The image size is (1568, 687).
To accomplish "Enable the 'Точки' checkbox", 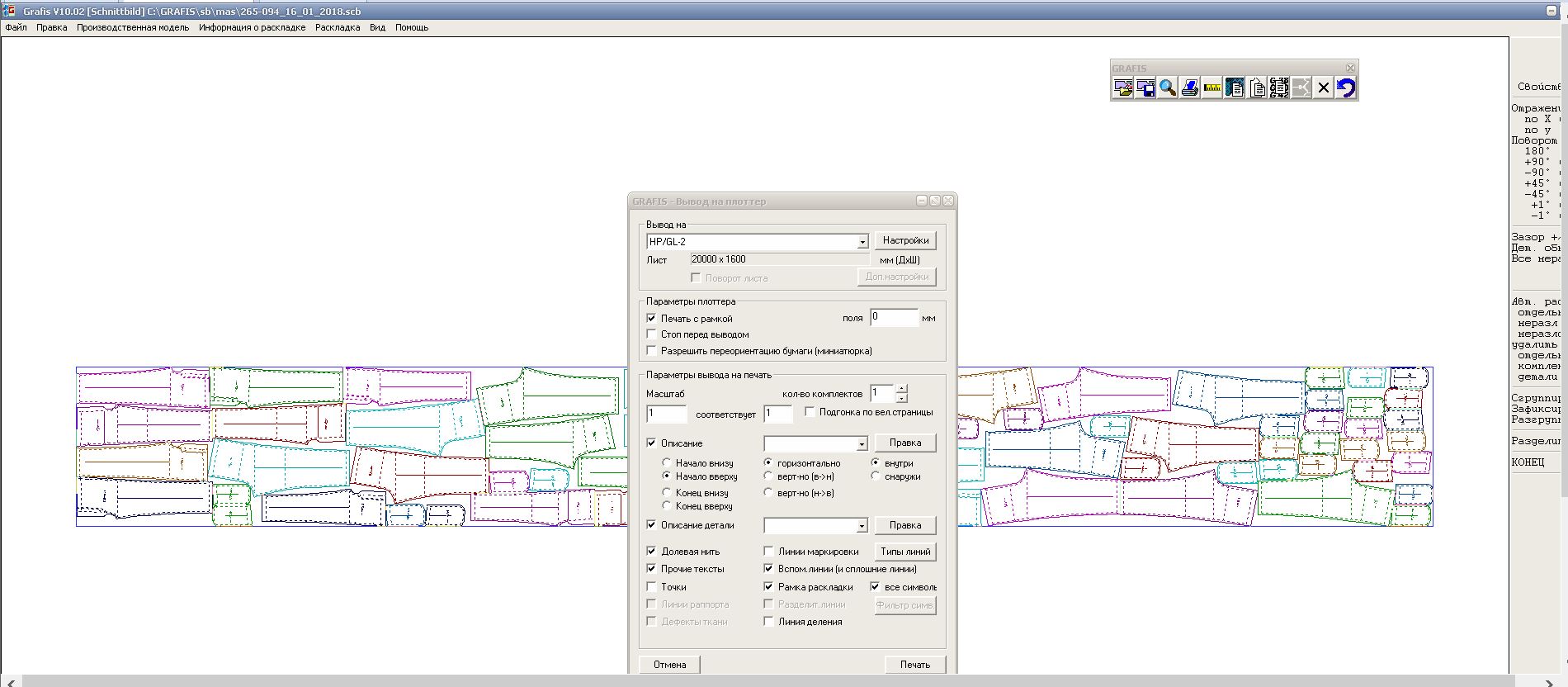I will pos(651,587).
